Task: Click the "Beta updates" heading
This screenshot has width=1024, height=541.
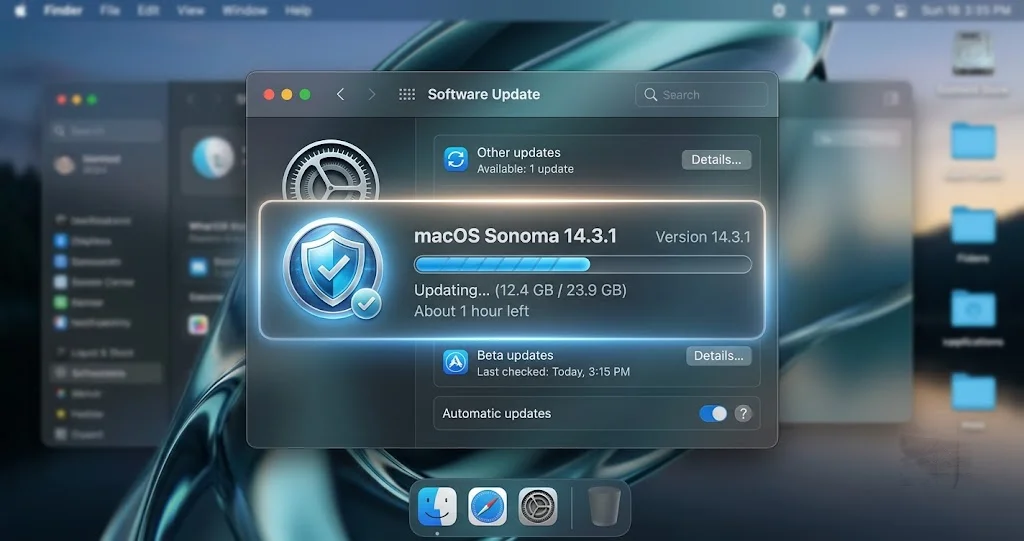Action: [515, 355]
